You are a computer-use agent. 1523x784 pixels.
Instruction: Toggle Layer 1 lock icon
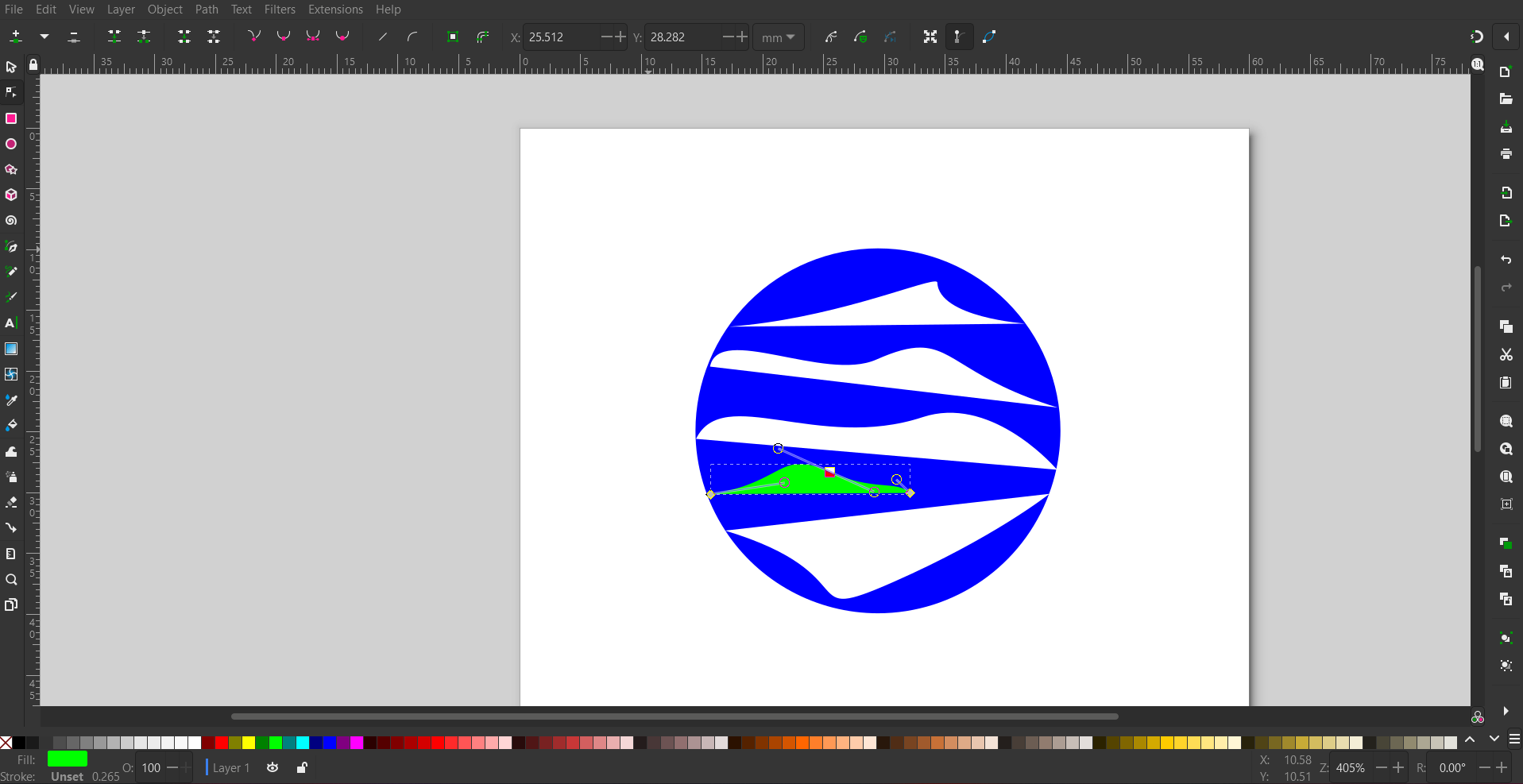pos(302,767)
